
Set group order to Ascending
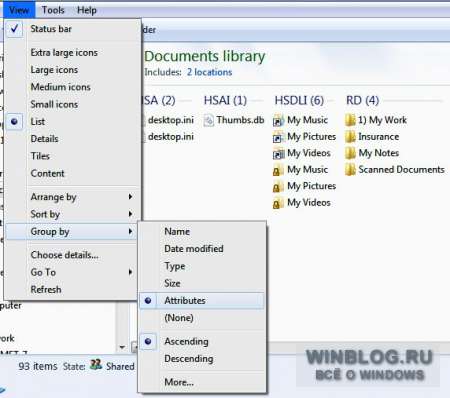click(202, 341)
